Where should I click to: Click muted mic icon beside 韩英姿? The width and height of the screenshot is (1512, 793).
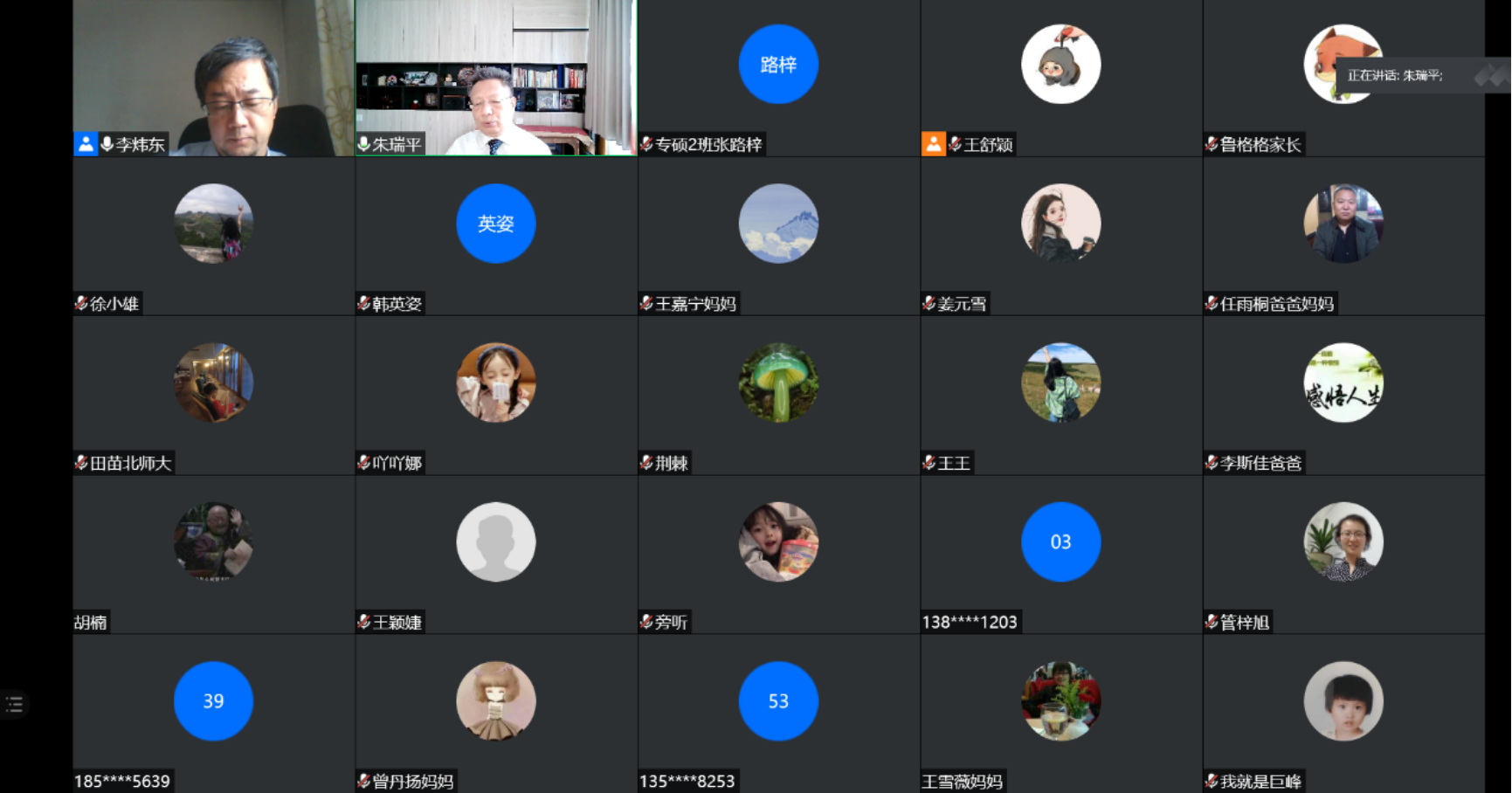[x=363, y=304]
